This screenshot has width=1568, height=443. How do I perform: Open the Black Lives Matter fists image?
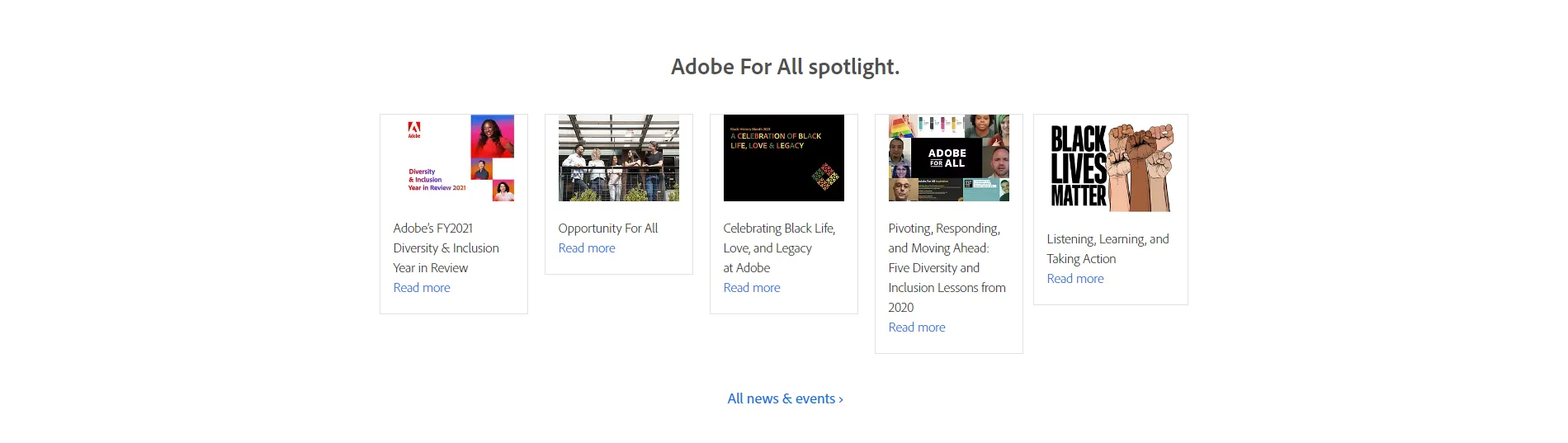point(1111,167)
